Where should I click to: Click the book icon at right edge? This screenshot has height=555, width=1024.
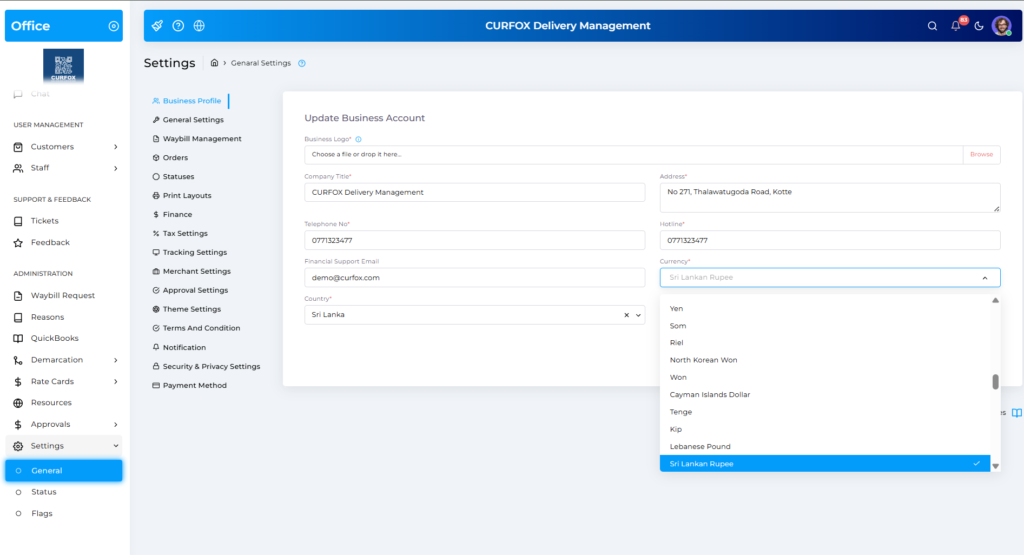[x=1017, y=413]
